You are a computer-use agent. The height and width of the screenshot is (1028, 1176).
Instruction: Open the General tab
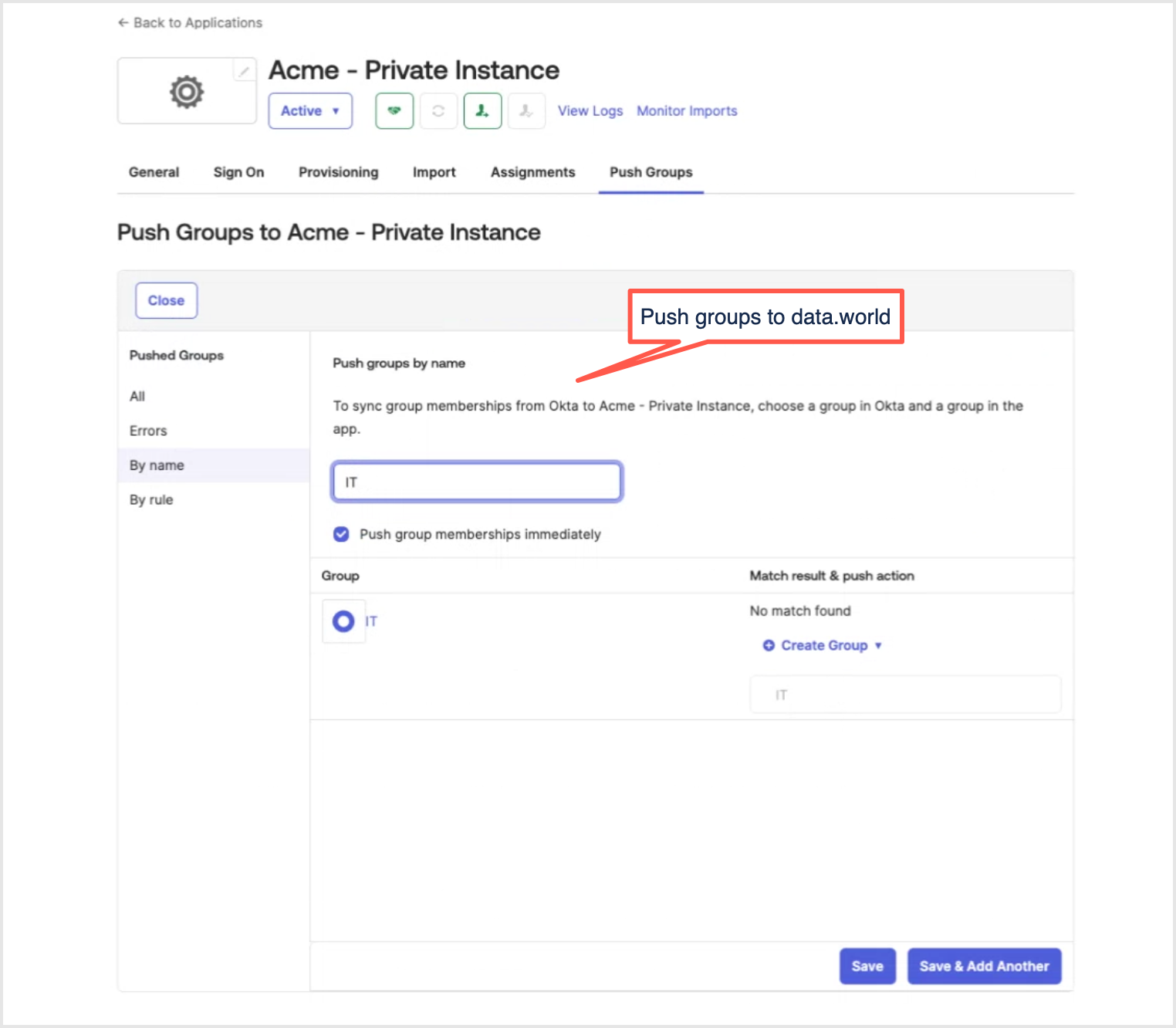click(154, 172)
